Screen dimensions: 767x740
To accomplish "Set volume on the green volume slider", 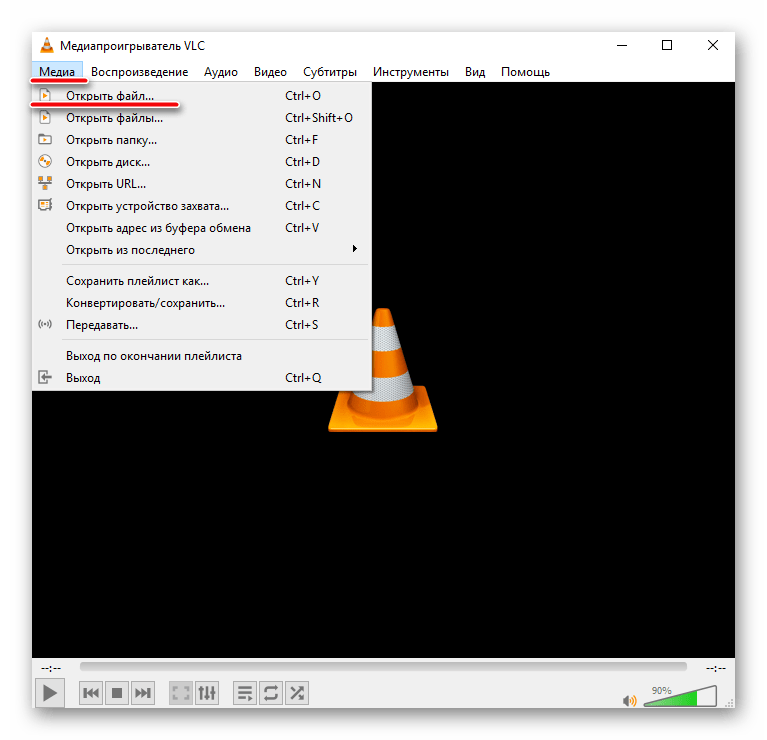I will [680, 696].
